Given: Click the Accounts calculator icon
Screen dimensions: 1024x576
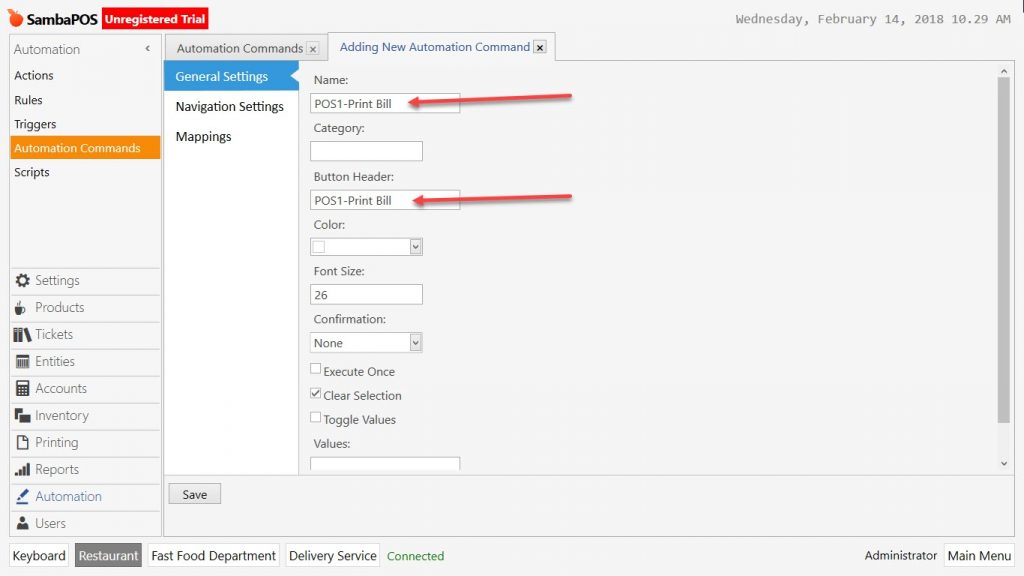Looking at the screenshot, I should click(22, 389).
